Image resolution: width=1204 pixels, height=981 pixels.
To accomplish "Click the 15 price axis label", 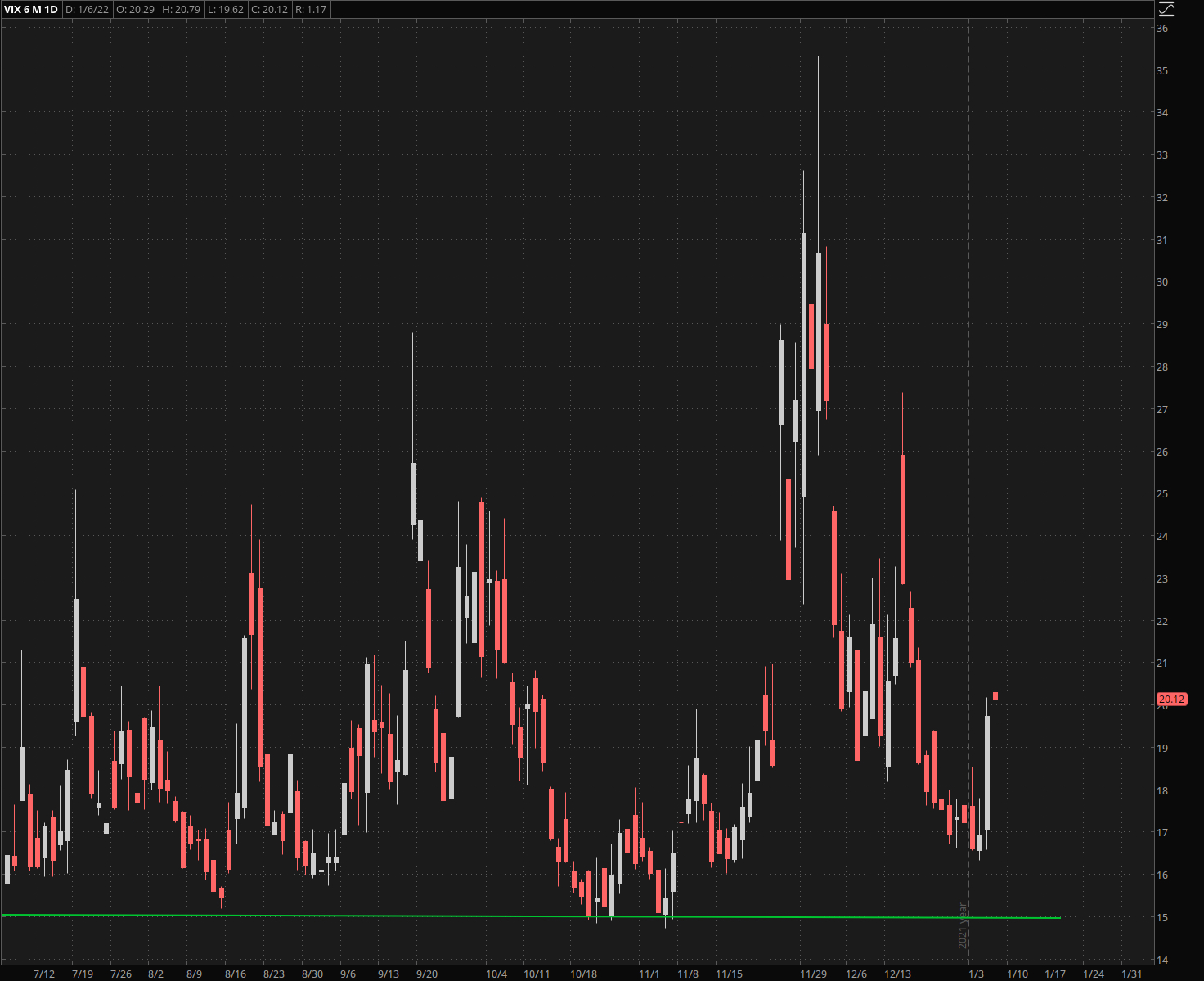I will coord(1162,917).
